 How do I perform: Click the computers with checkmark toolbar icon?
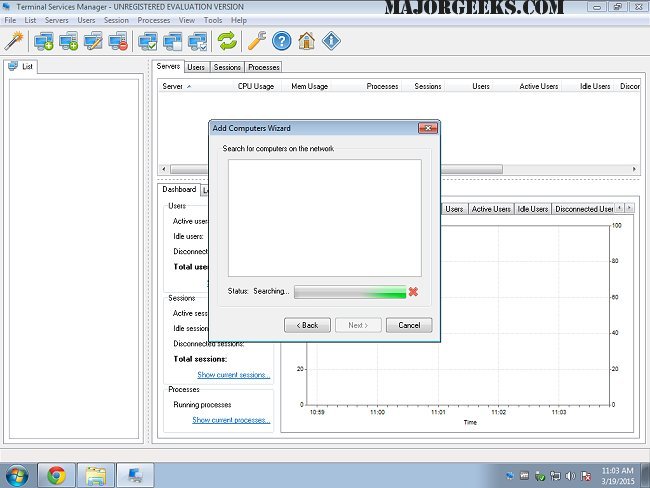[148, 41]
